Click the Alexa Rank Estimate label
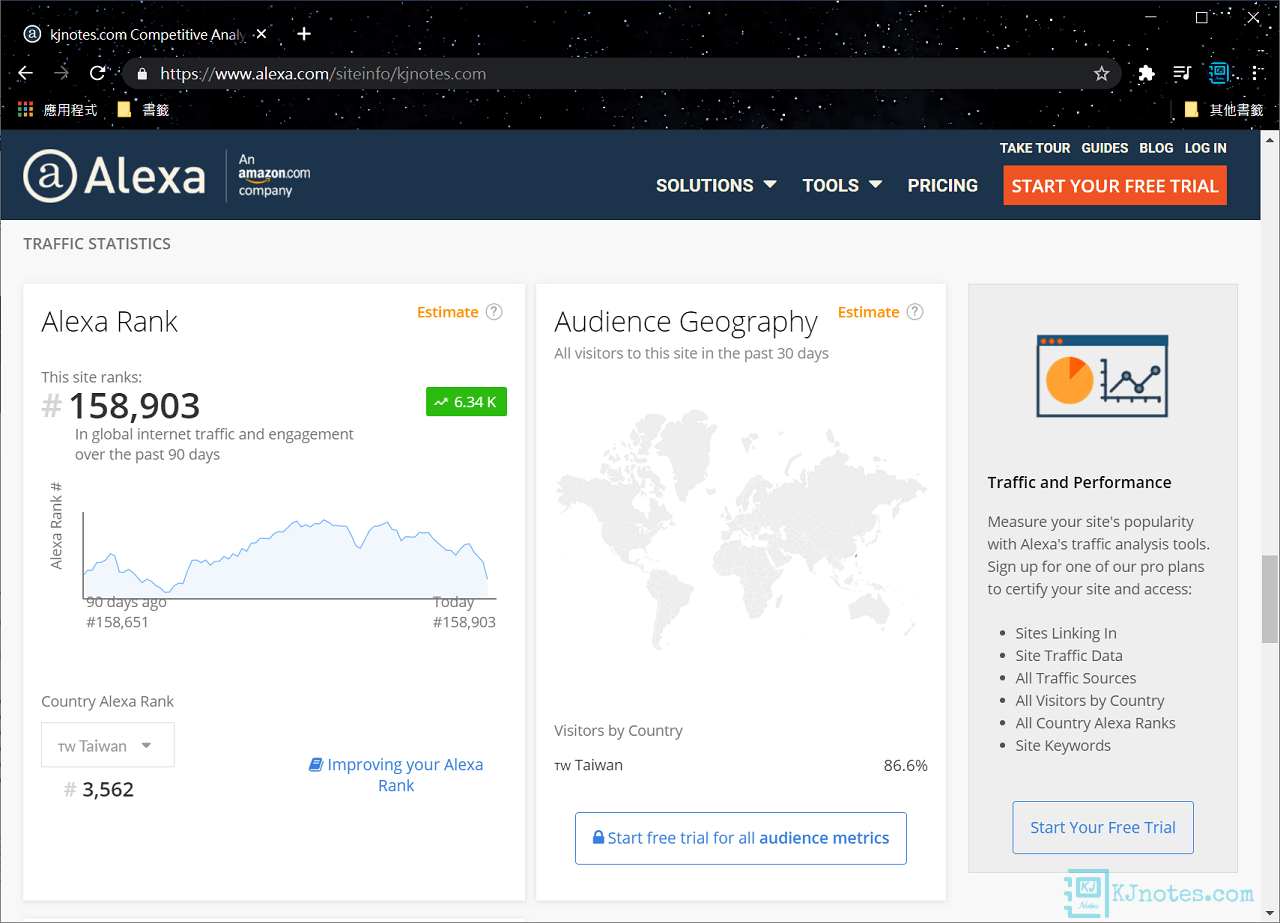 click(447, 312)
